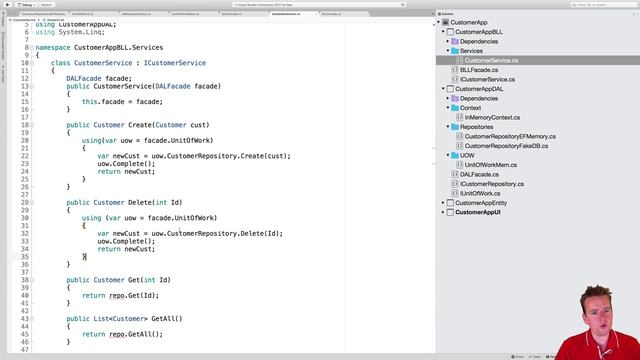Image resolution: width=640 pixels, height=360 pixels.
Task: Click 'this.facade = facade;' on line 15
Action: 122,102
